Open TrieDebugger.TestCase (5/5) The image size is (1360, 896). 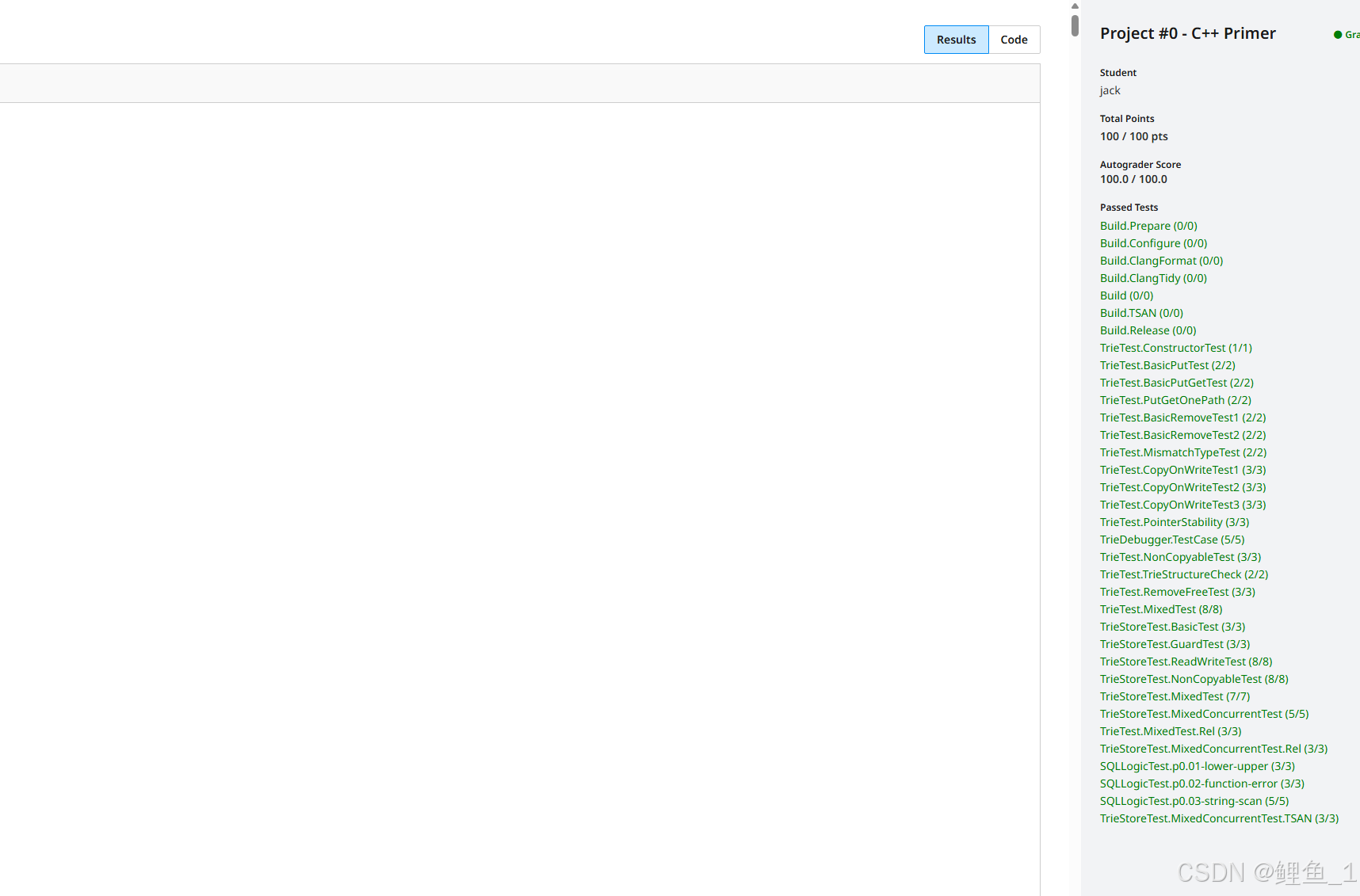[x=1172, y=540]
